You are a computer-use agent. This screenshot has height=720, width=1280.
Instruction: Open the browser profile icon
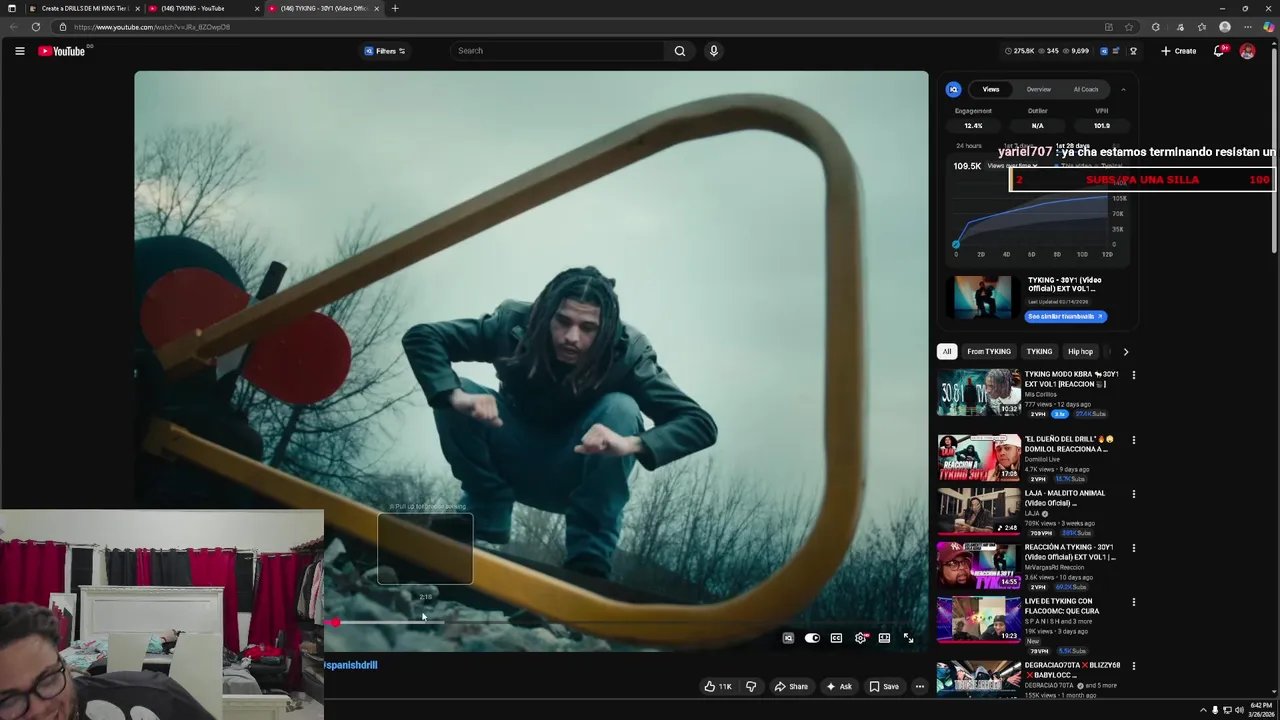pyautogui.click(x=1225, y=27)
